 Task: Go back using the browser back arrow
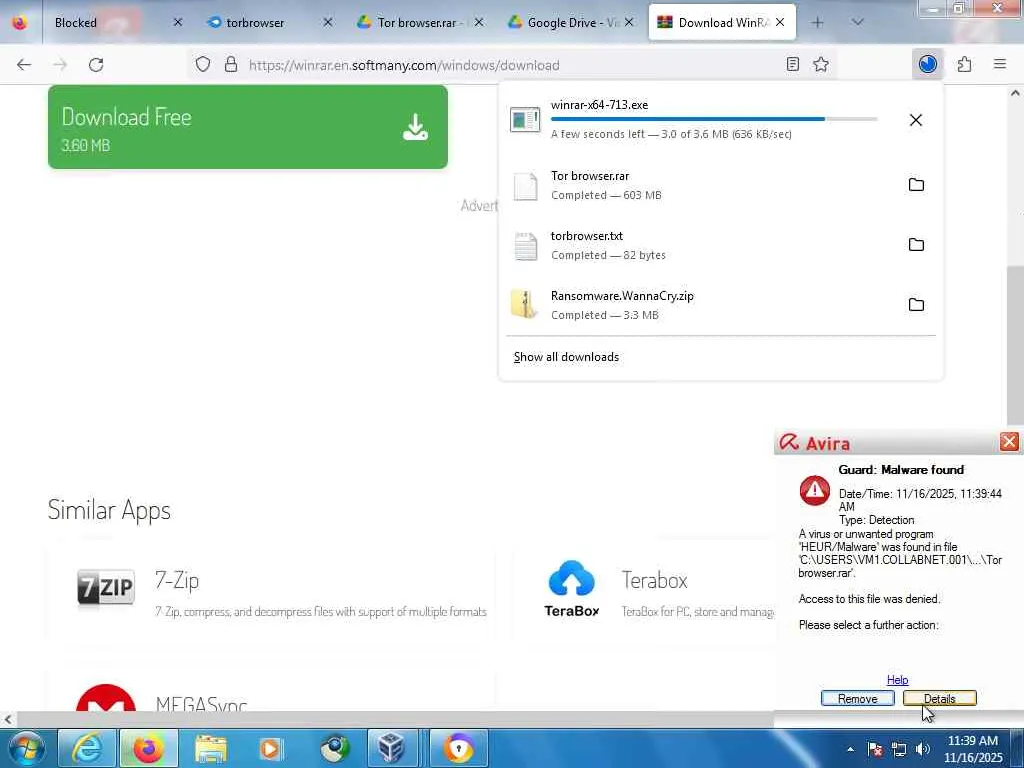(x=24, y=65)
